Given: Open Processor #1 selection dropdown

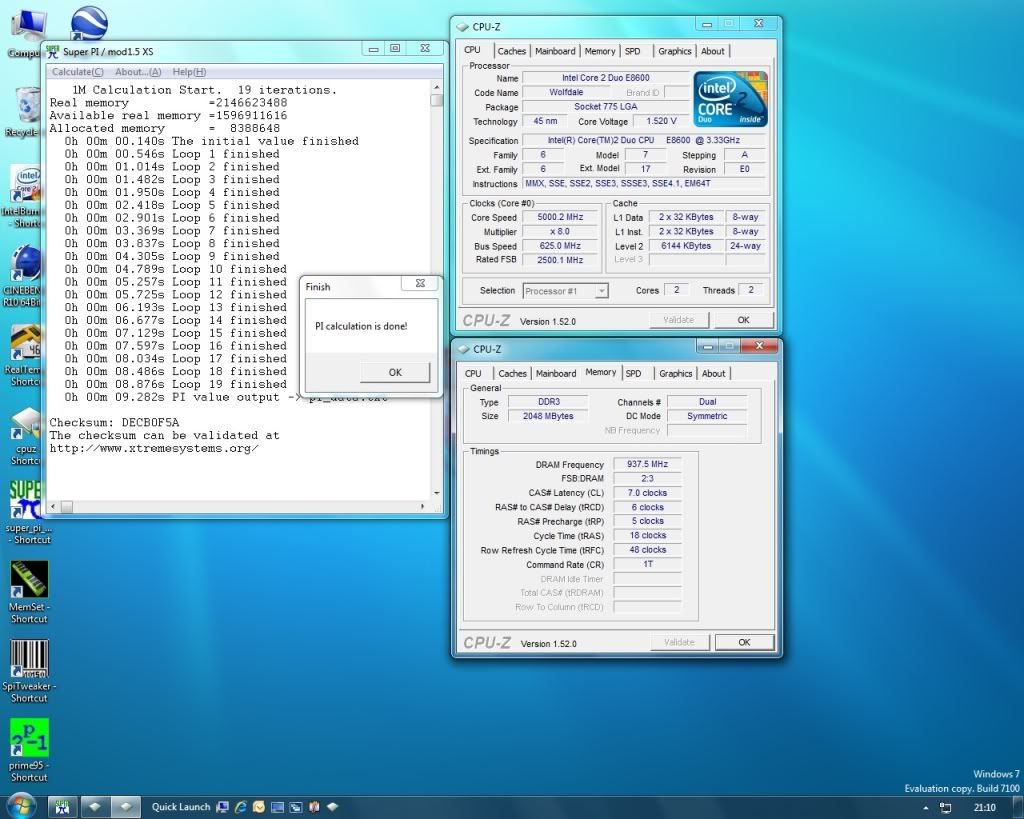Looking at the screenshot, I should pyautogui.click(x=566, y=291).
